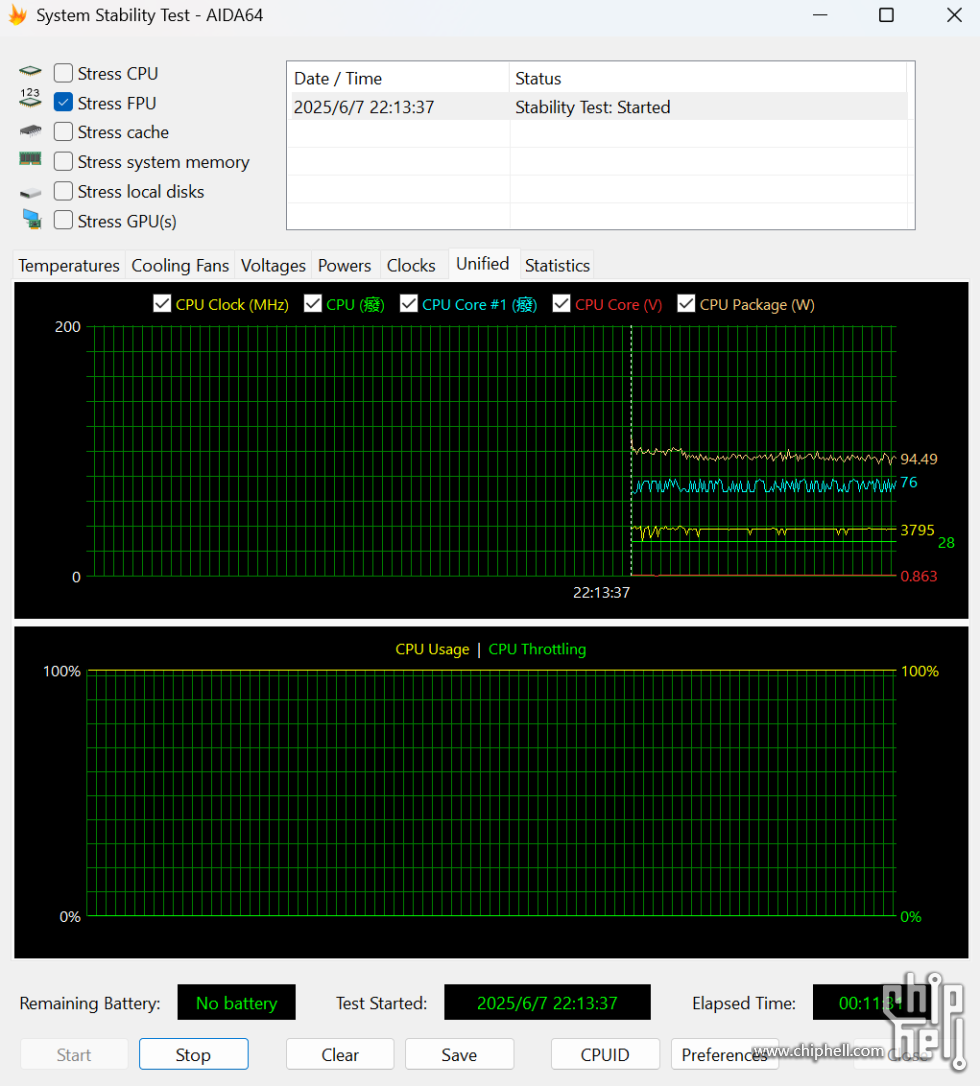Select the Unified tab
980x1086 pixels.
(483, 264)
